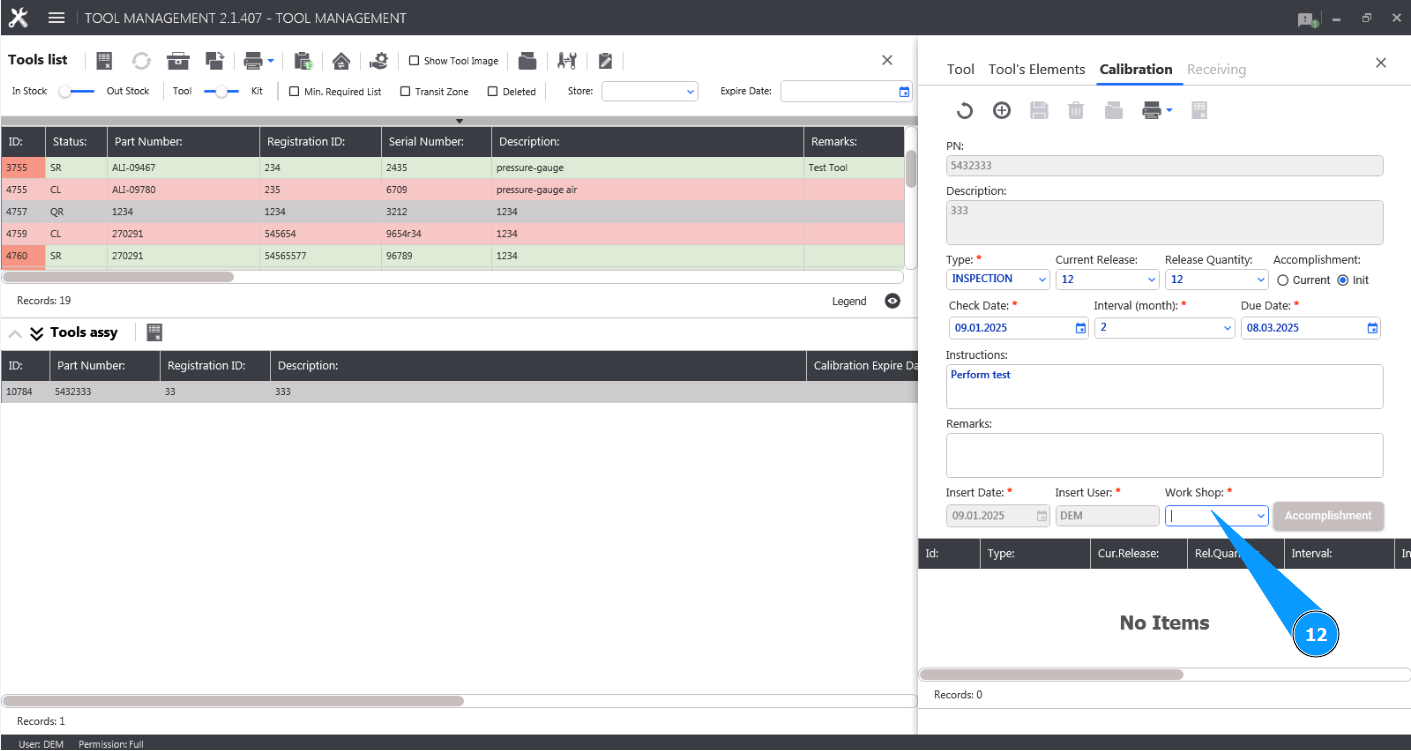The height and width of the screenshot is (751, 1411).
Task: Click the Legend label
Action: coord(849,301)
